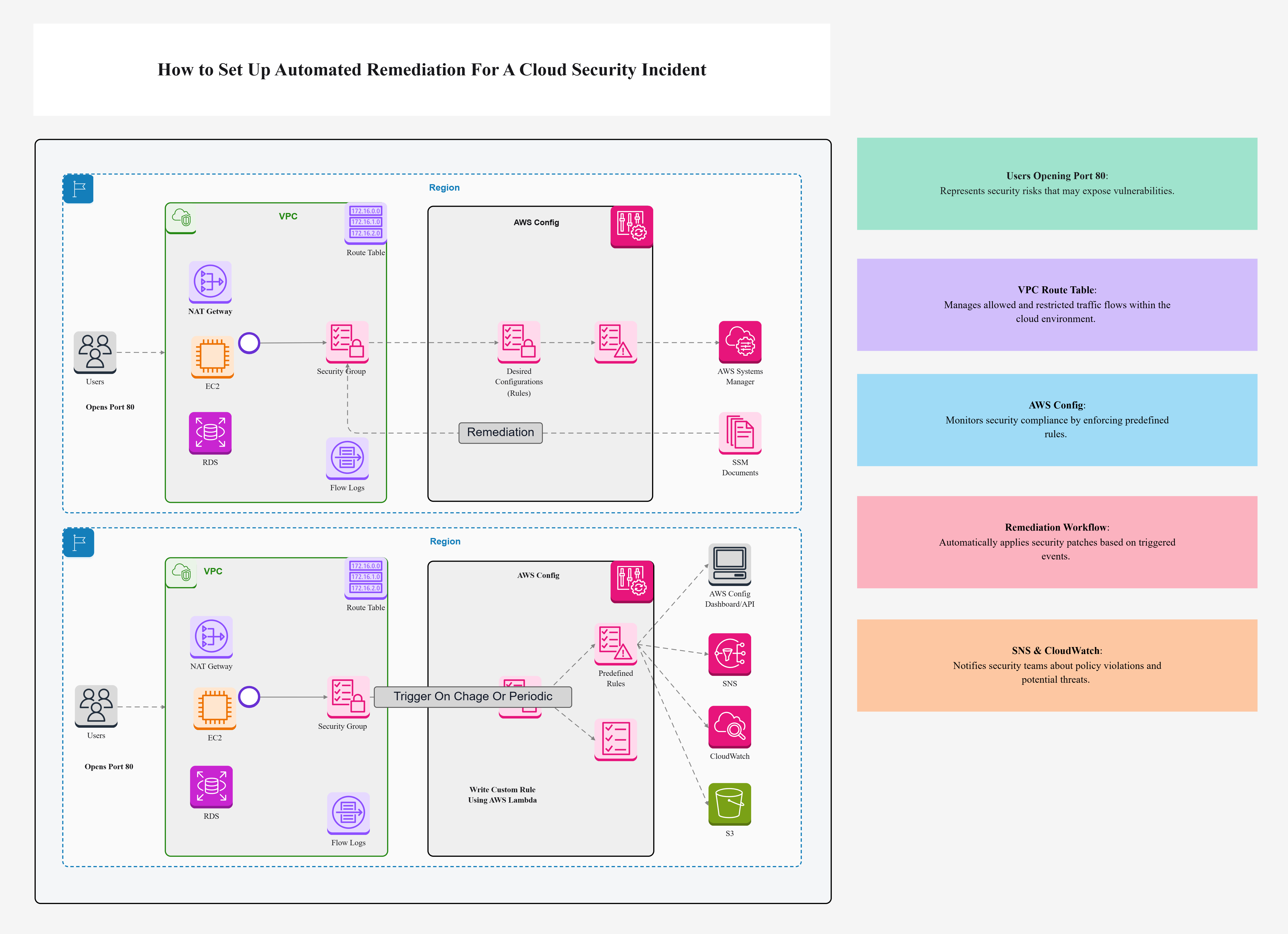Click the AWS Systems Manager label text

coord(740,377)
